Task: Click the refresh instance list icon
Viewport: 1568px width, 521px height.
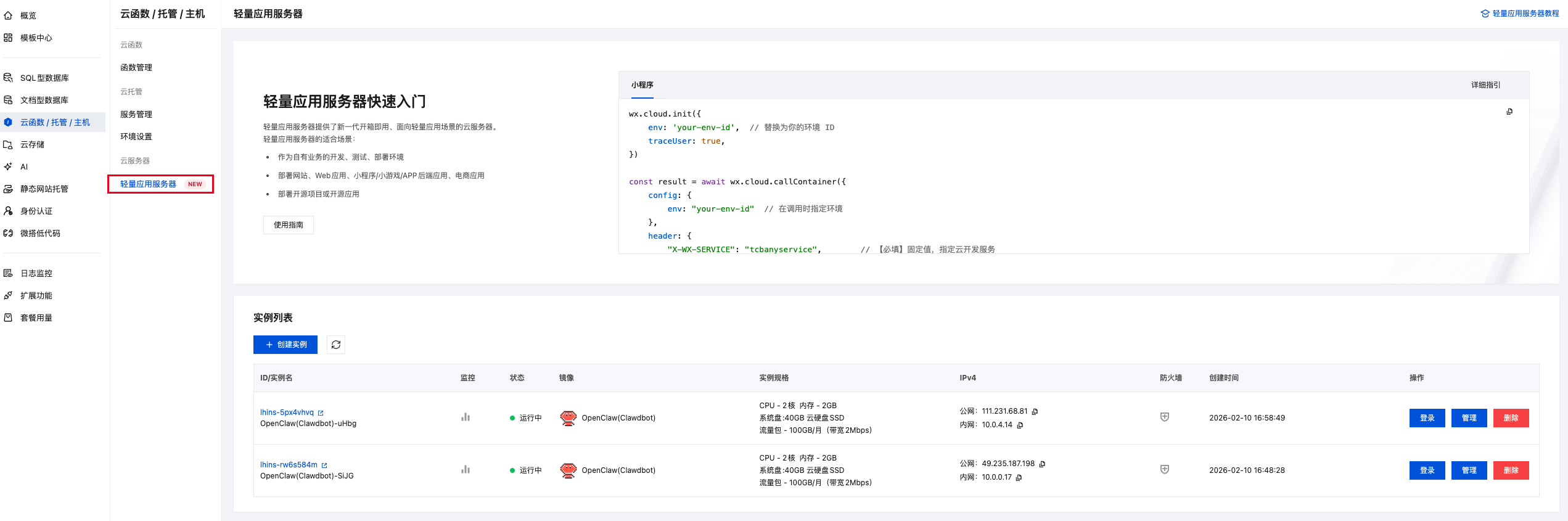Action: (x=335, y=345)
